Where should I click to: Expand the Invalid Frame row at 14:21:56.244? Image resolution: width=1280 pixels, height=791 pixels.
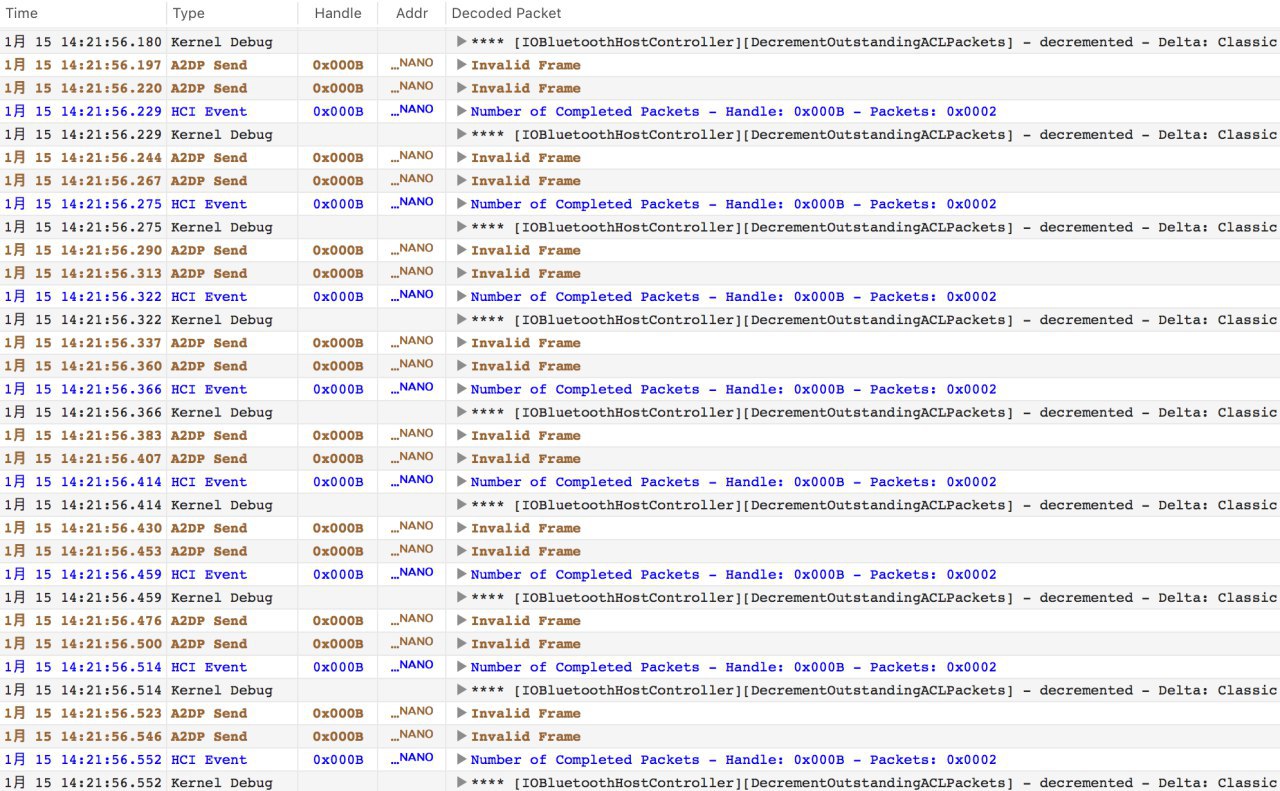point(461,158)
